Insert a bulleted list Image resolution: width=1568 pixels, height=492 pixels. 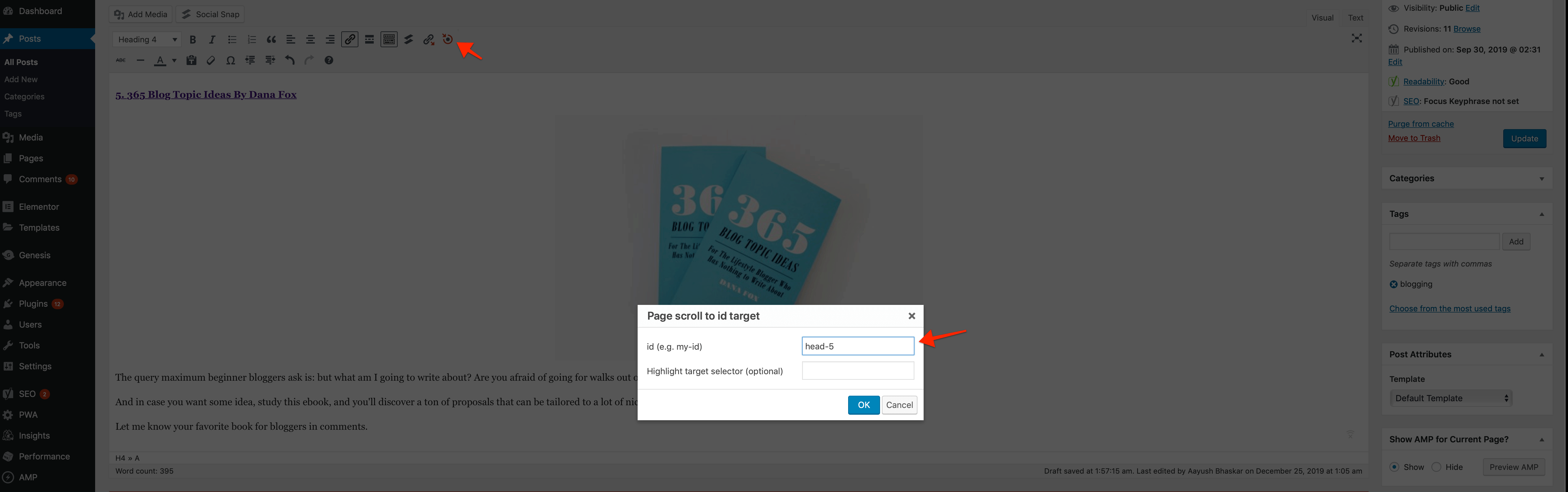click(x=232, y=40)
